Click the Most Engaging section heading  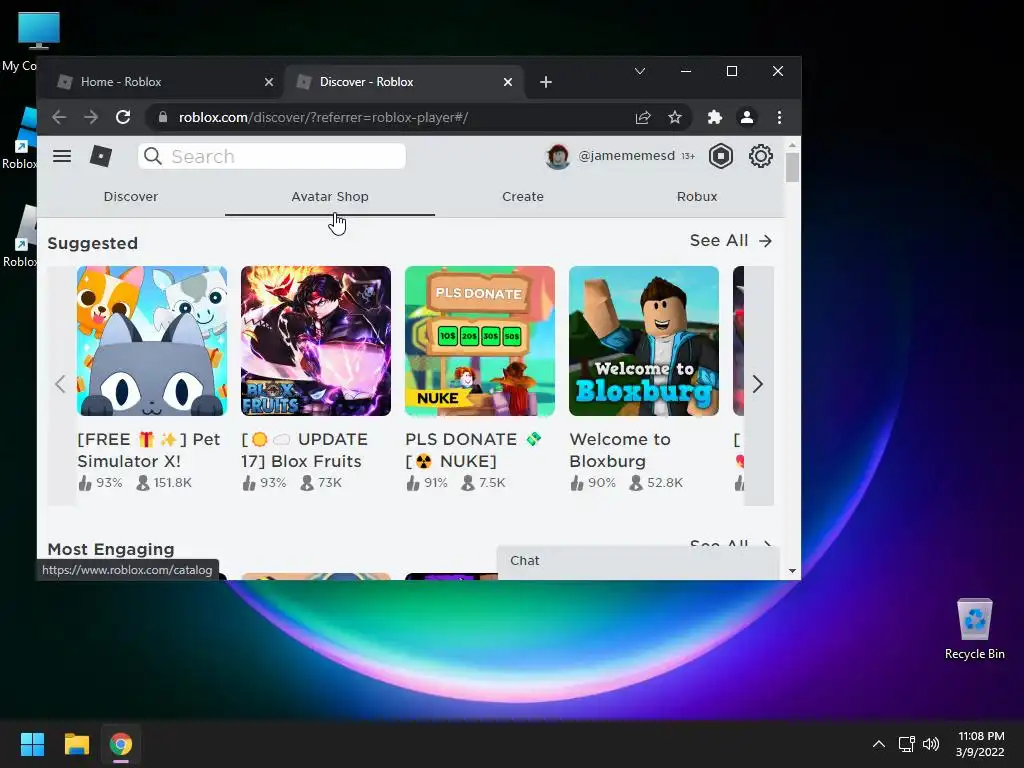(111, 549)
